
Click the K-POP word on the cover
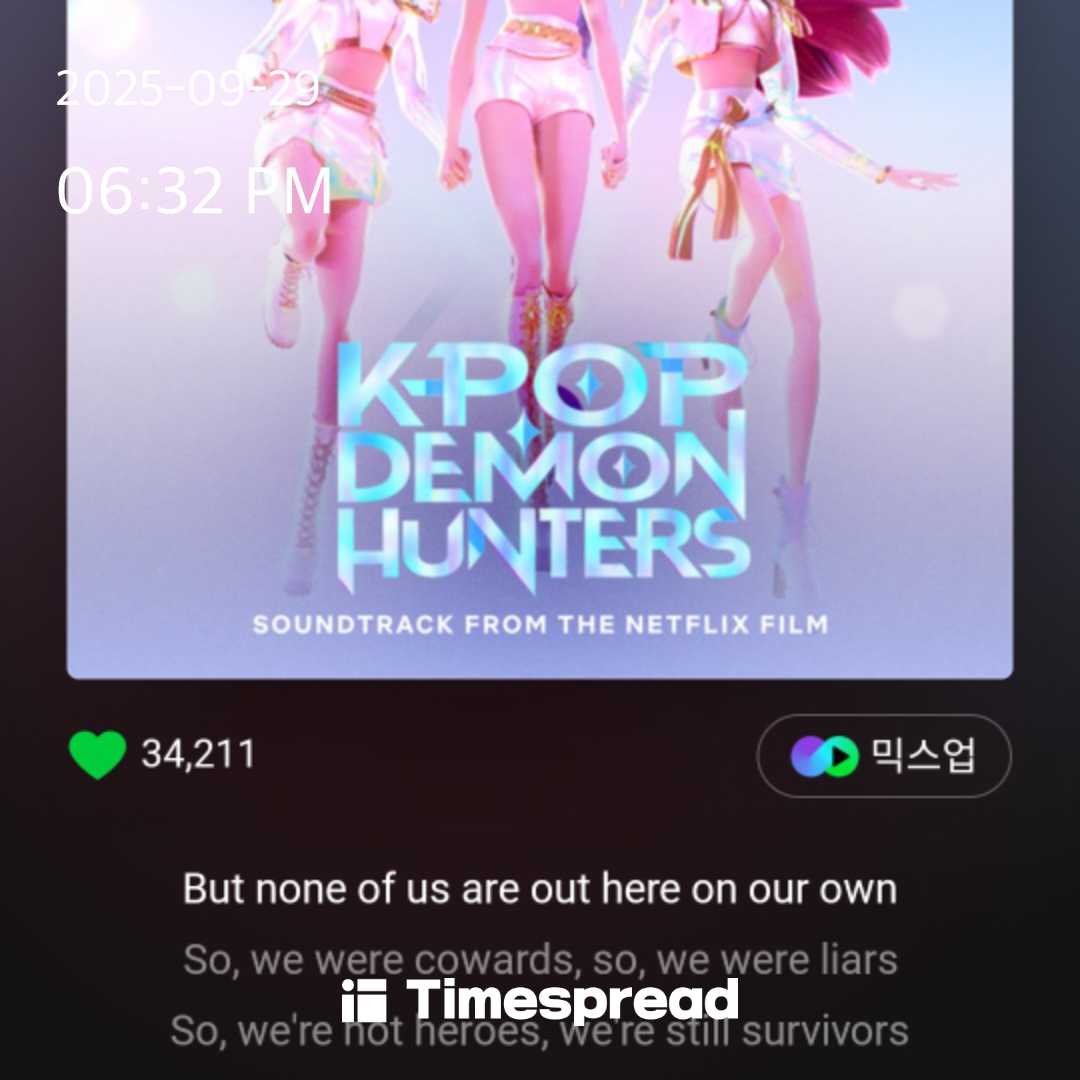tap(542, 384)
